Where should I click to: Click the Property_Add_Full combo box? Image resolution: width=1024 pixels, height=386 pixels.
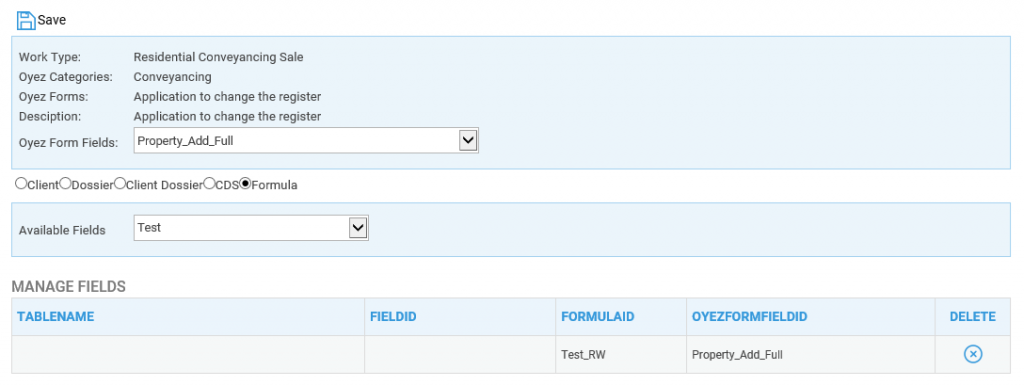pos(306,140)
